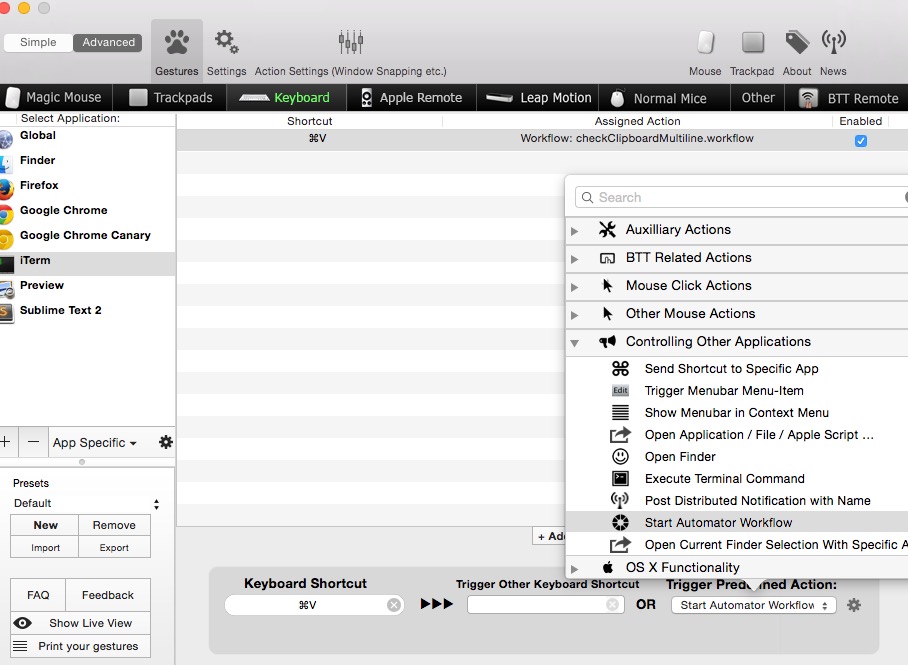Viewport: 908px width, 665px height.
Task: Click the Default preset stepper control
Action: 157,503
